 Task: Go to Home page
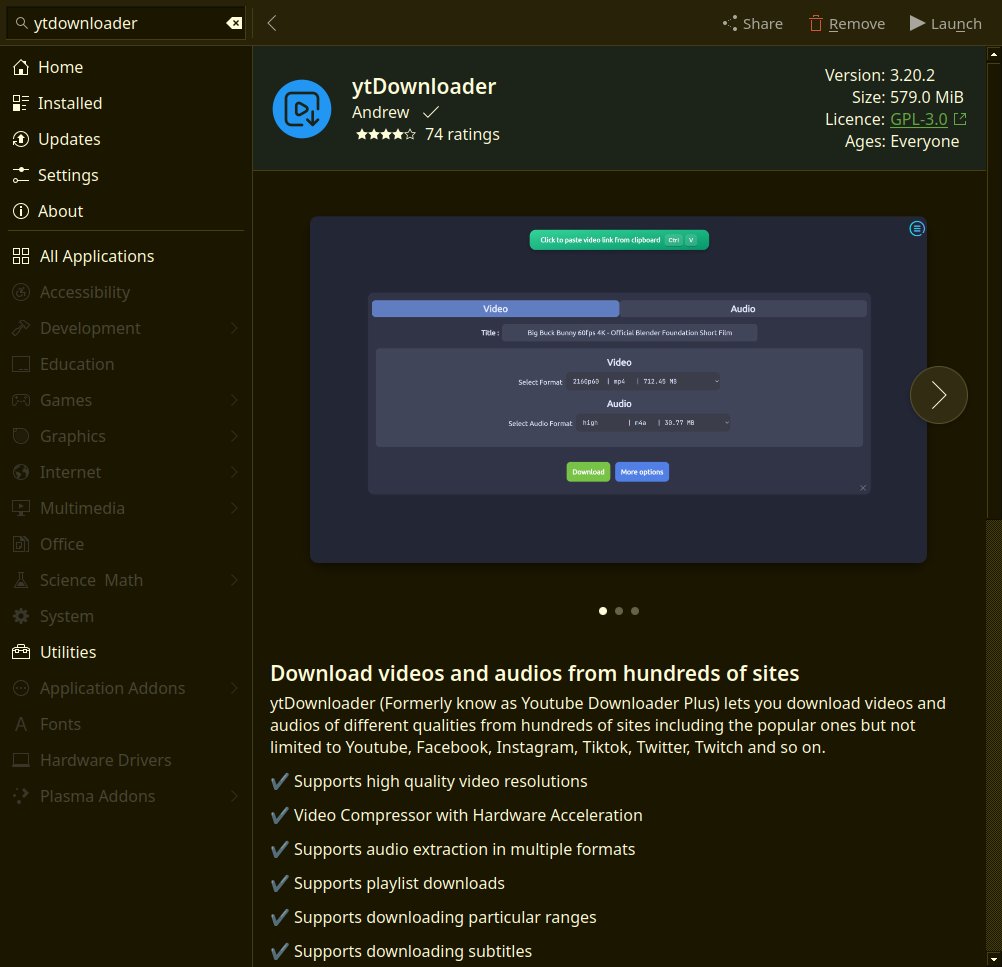point(126,67)
